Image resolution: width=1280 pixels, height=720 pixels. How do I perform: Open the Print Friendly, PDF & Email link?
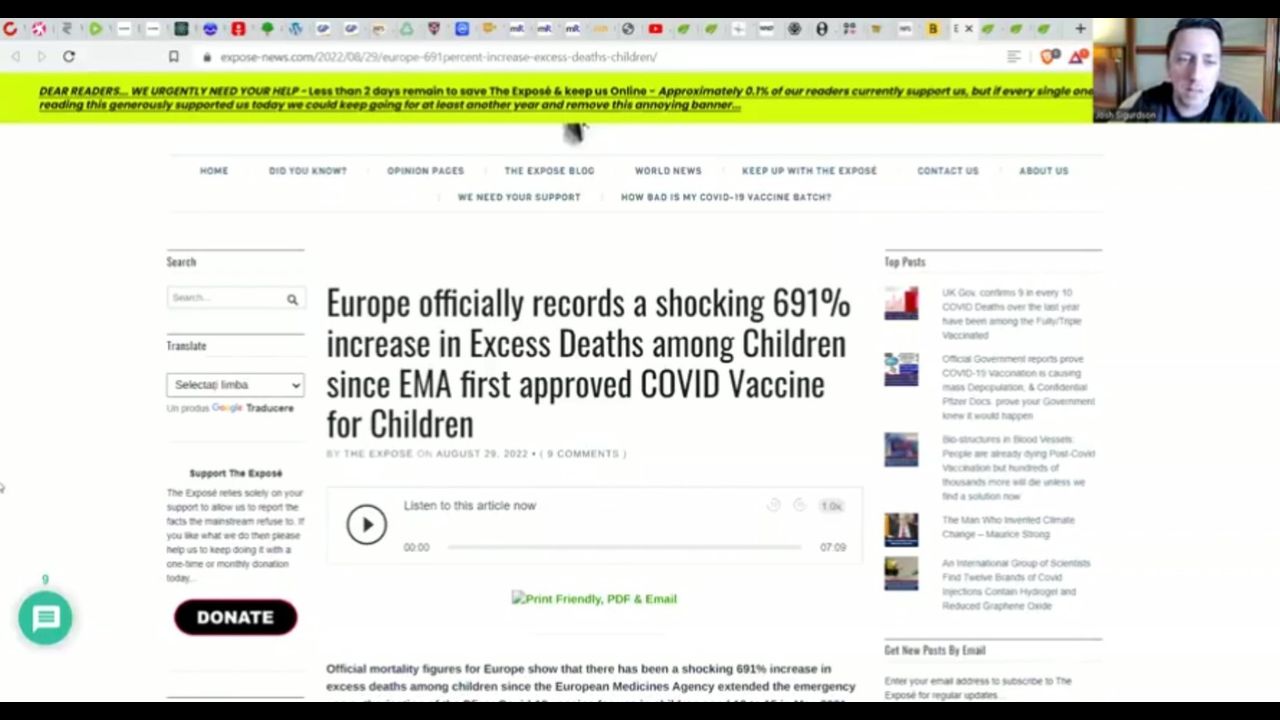pos(594,599)
